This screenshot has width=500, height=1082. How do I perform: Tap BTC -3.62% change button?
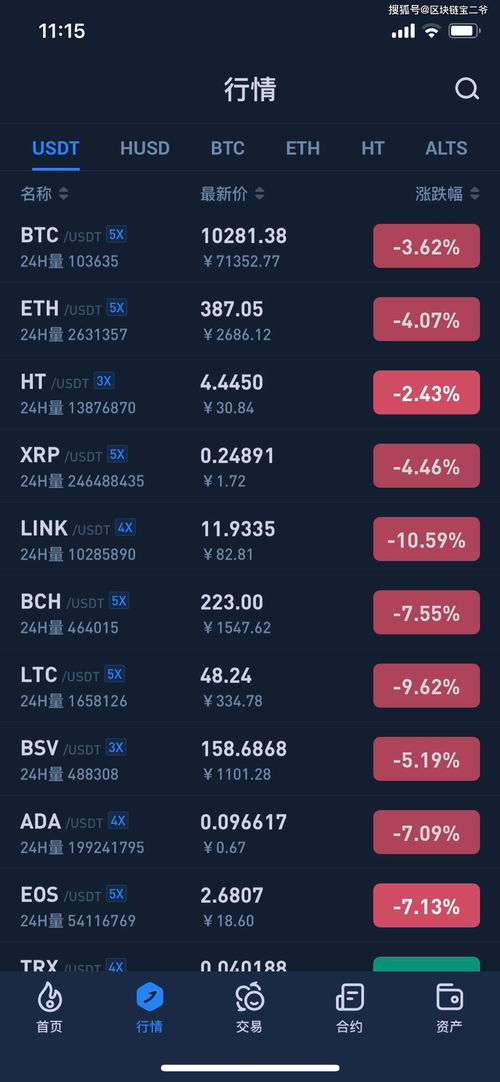tap(426, 246)
